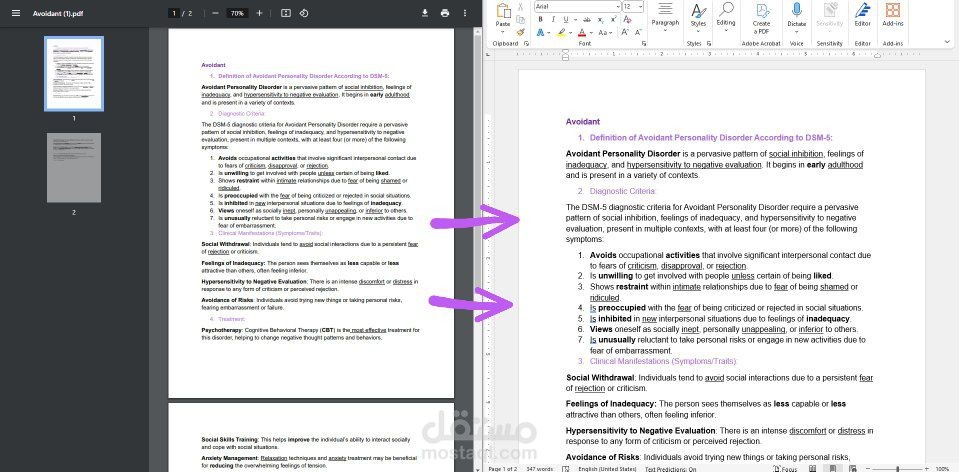
Task: Click Decrease Font Size icon
Action: click(x=638, y=32)
